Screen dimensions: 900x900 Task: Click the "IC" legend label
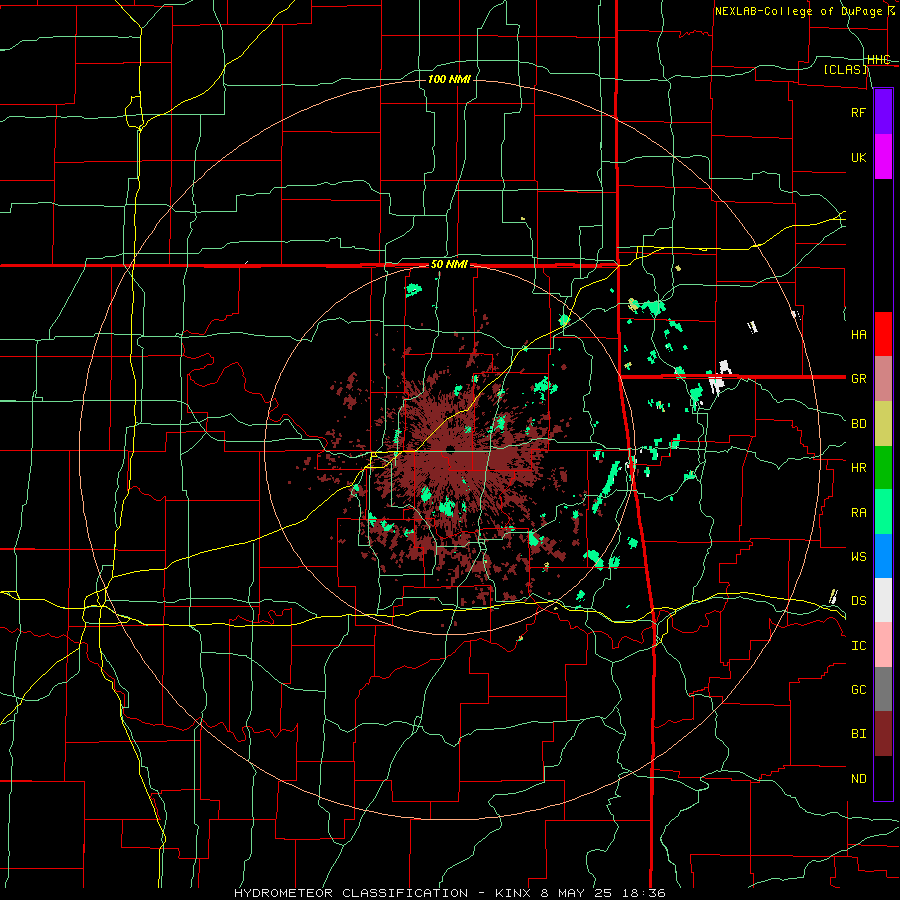tap(858, 645)
